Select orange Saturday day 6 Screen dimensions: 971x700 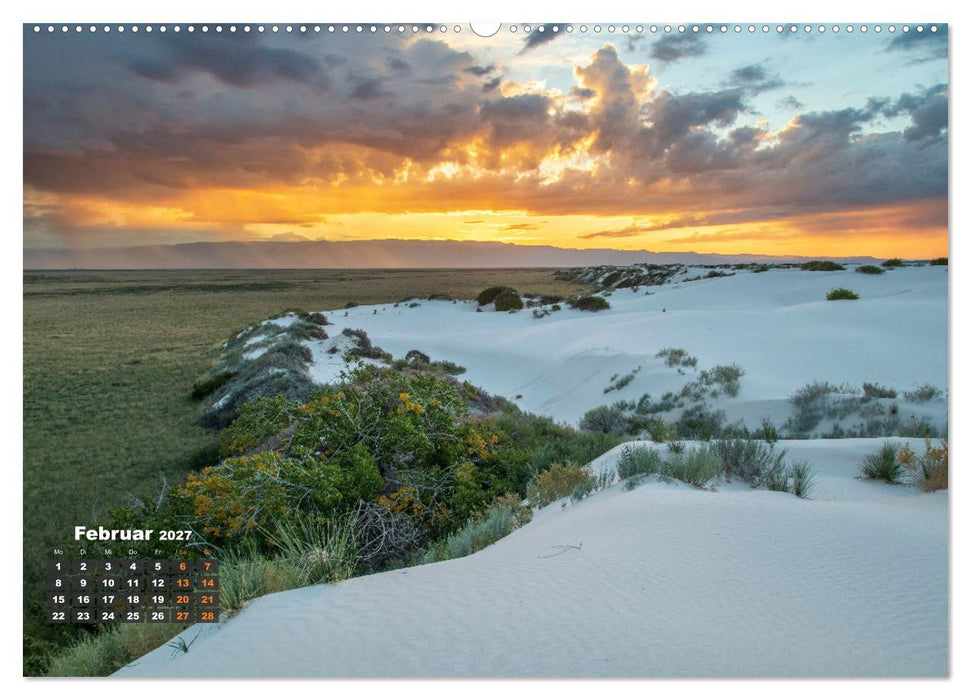coord(183,566)
